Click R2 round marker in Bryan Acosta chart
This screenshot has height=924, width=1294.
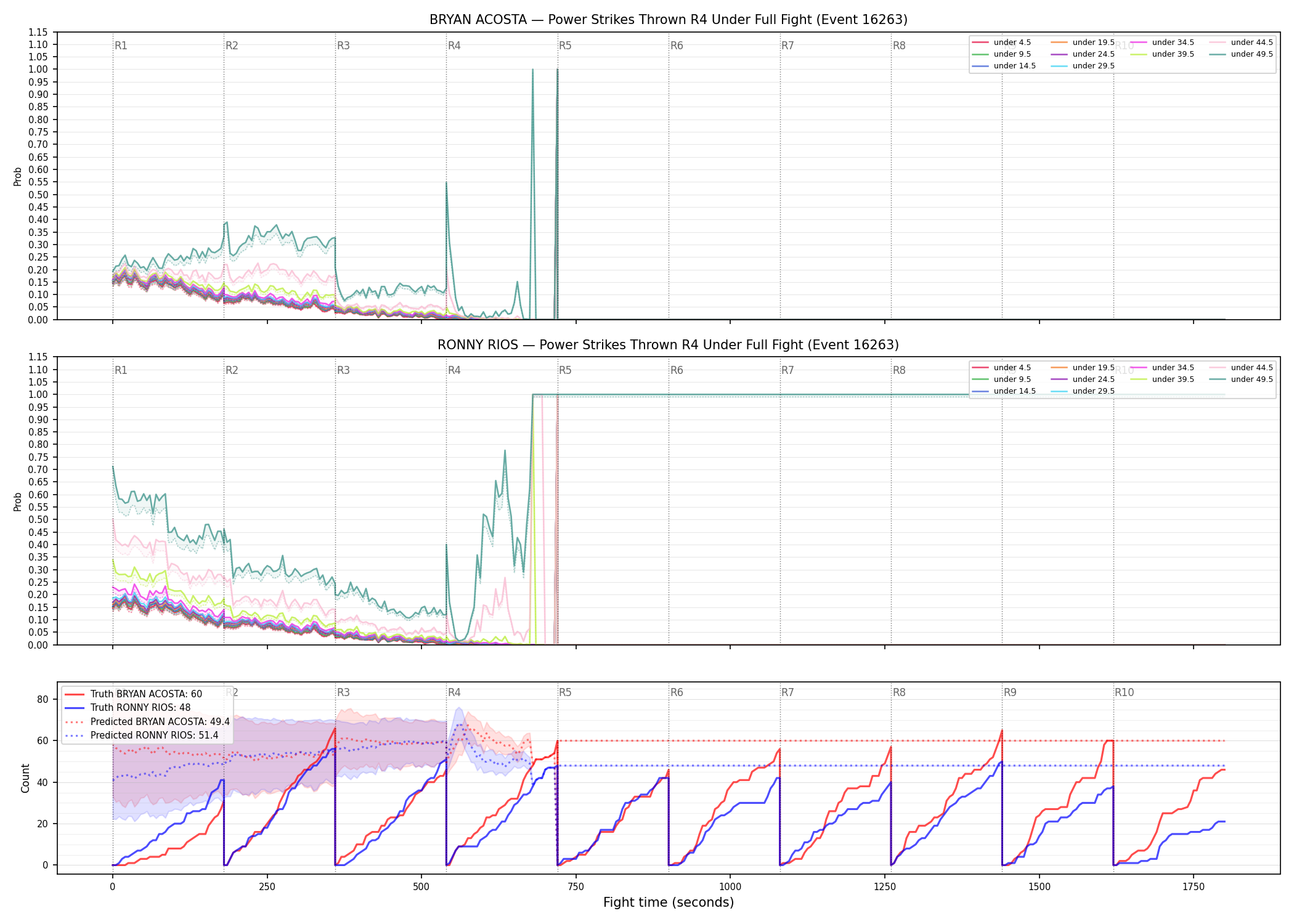232,46
